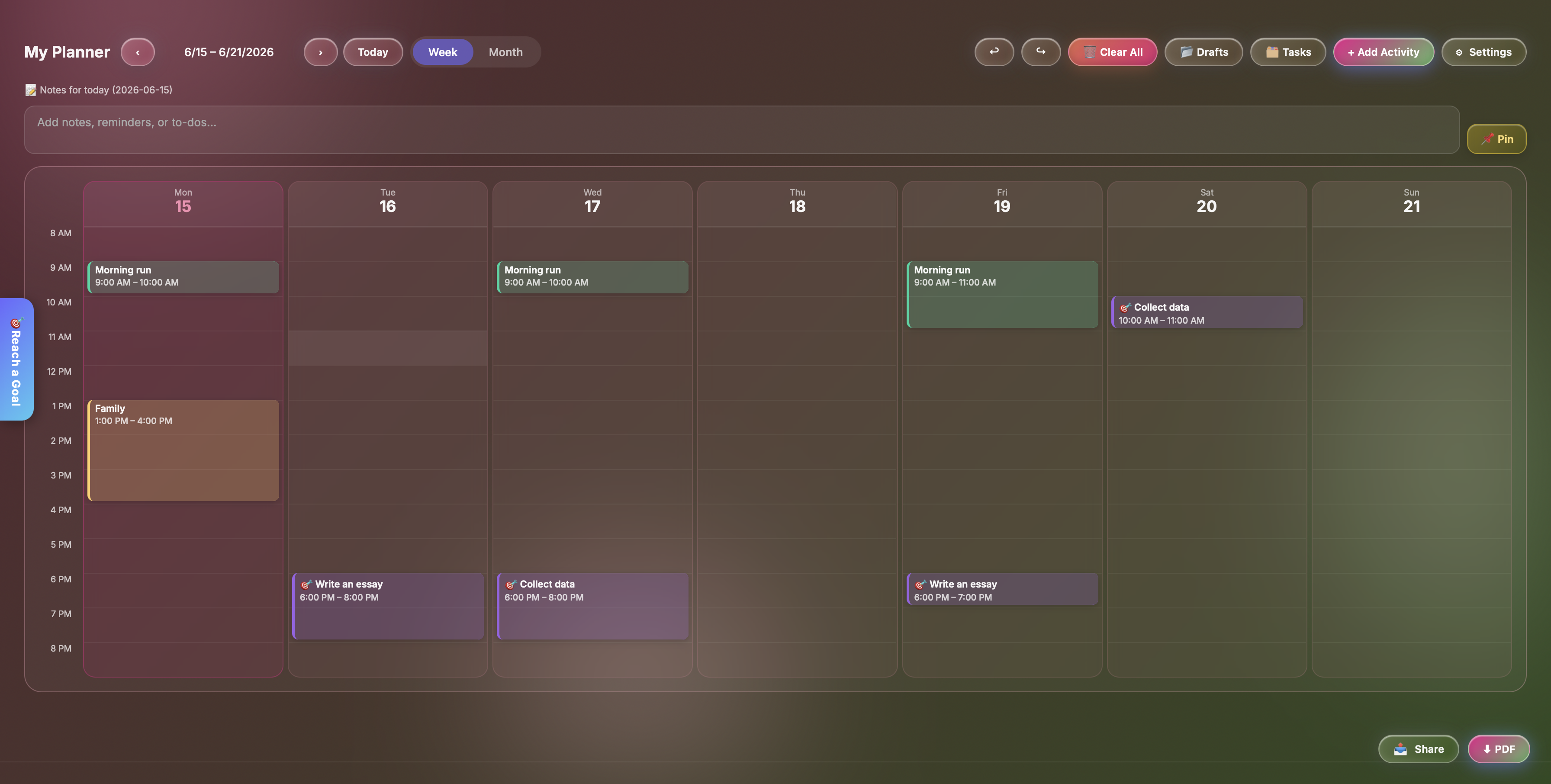Open Wednesday's Collect data evening block
Screen dimensions: 1551x784
pyautogui.click(x=592, y=606)
